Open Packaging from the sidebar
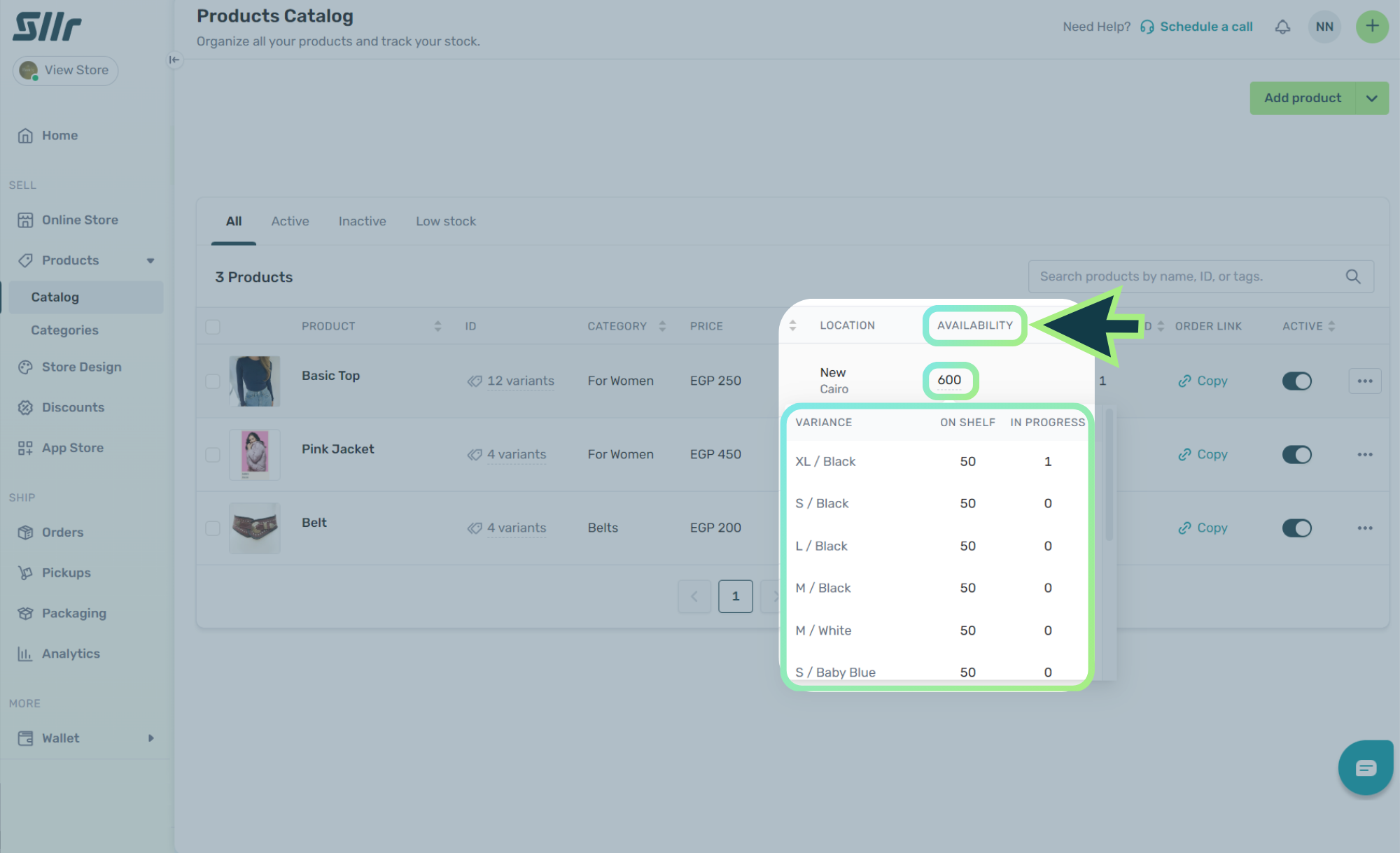 point(73,613)
